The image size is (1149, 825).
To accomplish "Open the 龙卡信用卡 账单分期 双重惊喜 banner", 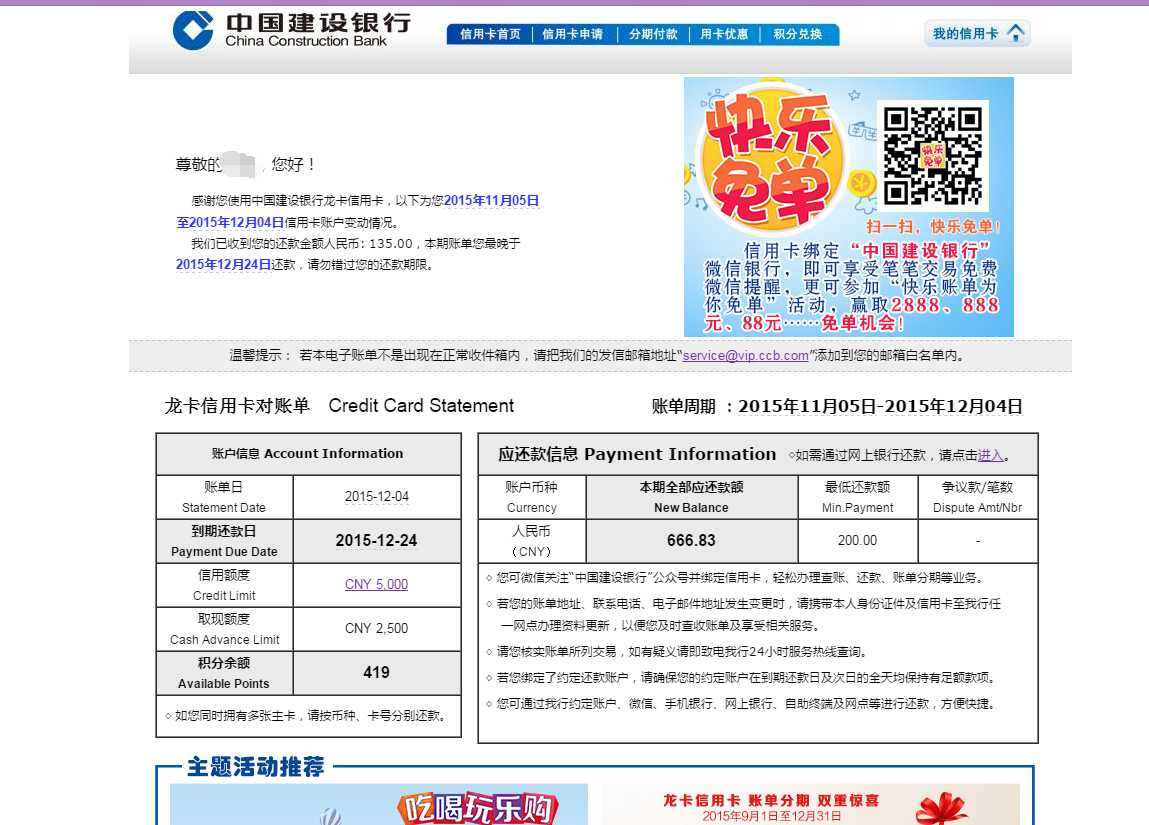I will coord(810,804).
